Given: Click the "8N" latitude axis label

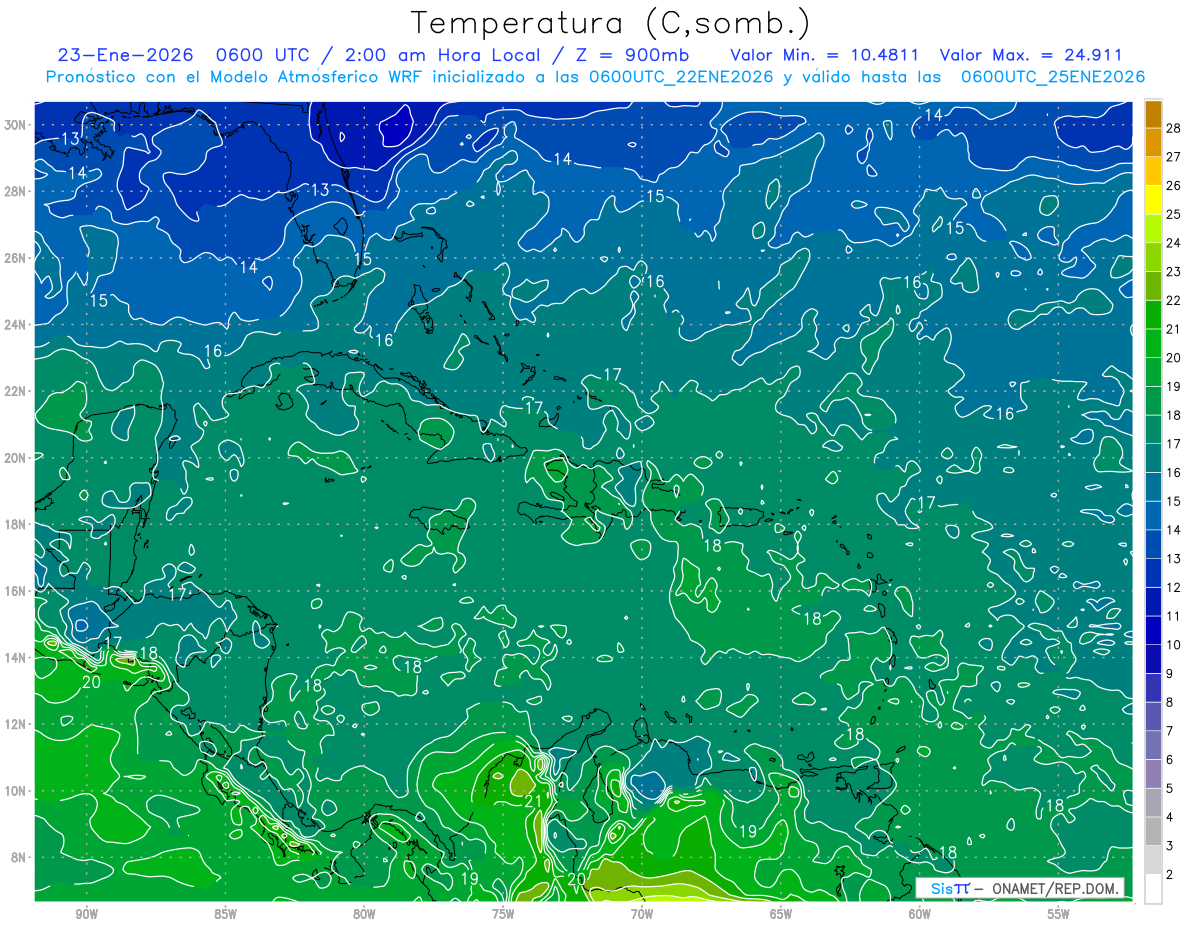Looking at the screenshot, I should point(18,857).
